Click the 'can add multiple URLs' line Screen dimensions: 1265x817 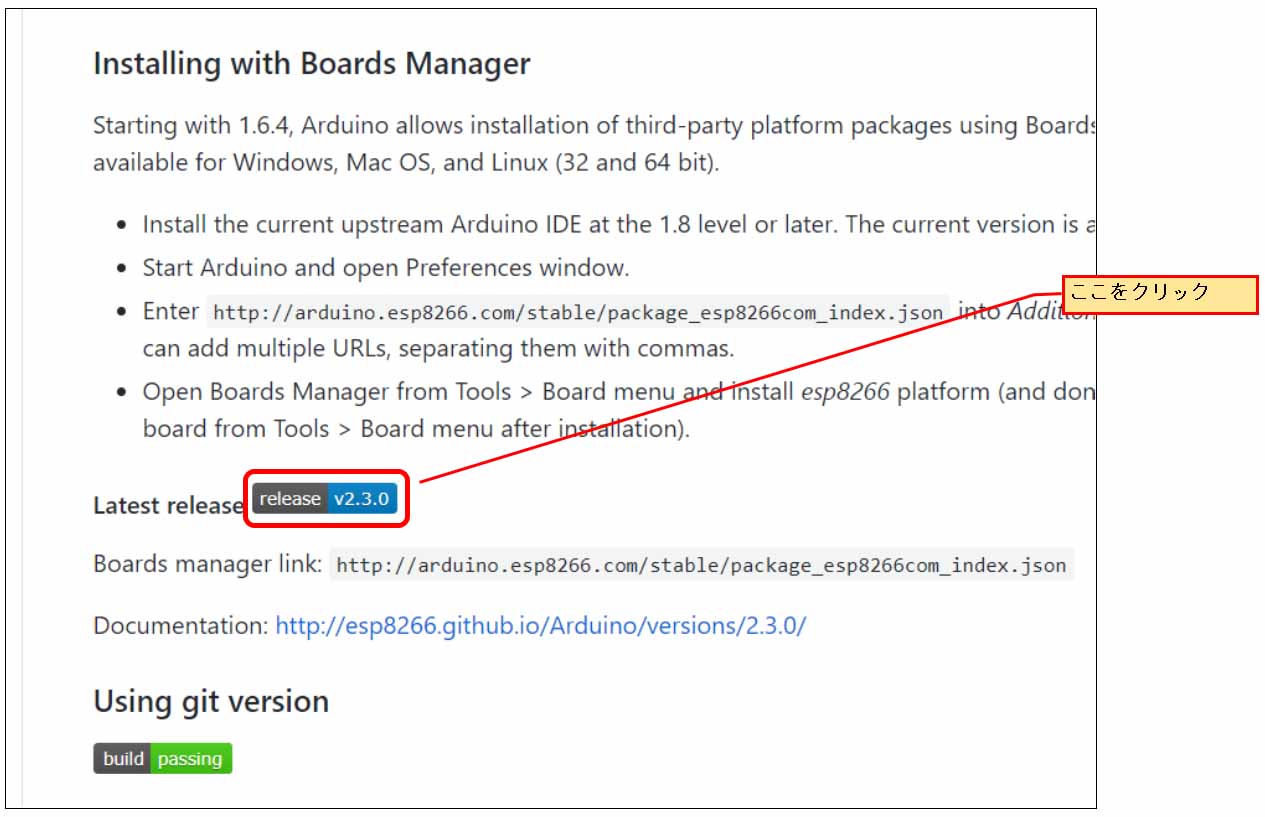[438, 349]
